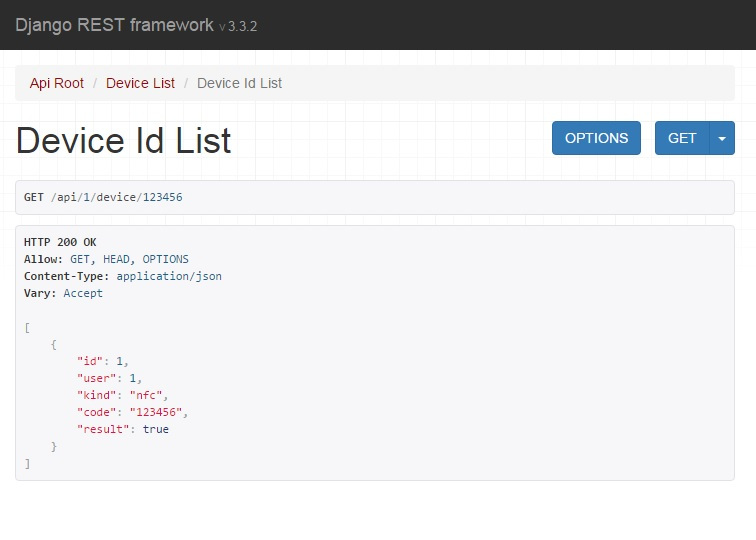756x540 pixels.
Task: Open the GET format dropdown caret
Action: pyautogui.click(x=722, y=138)
